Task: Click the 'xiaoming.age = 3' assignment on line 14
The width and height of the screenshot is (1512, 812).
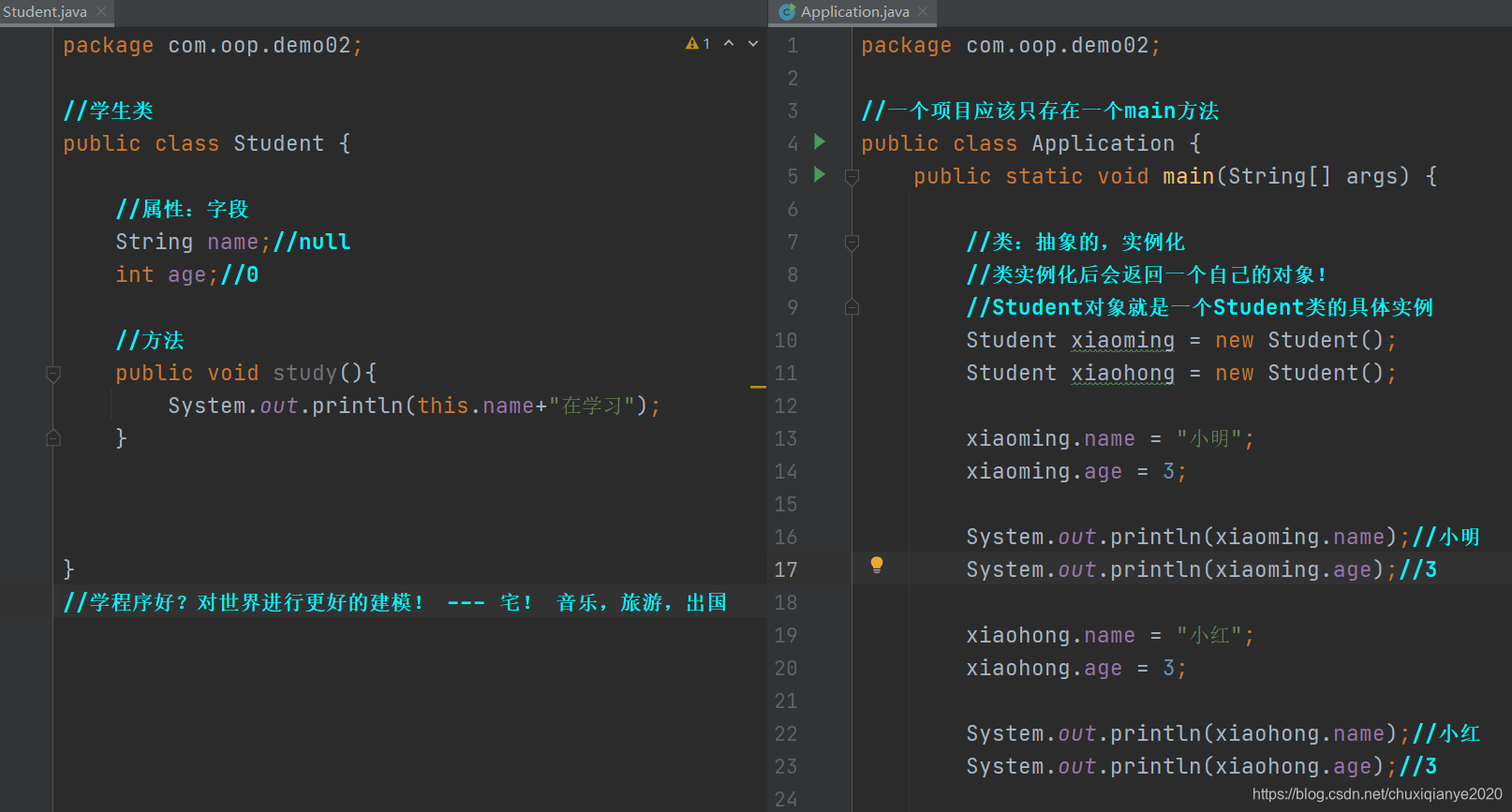Action: (x=1076, y=472)
